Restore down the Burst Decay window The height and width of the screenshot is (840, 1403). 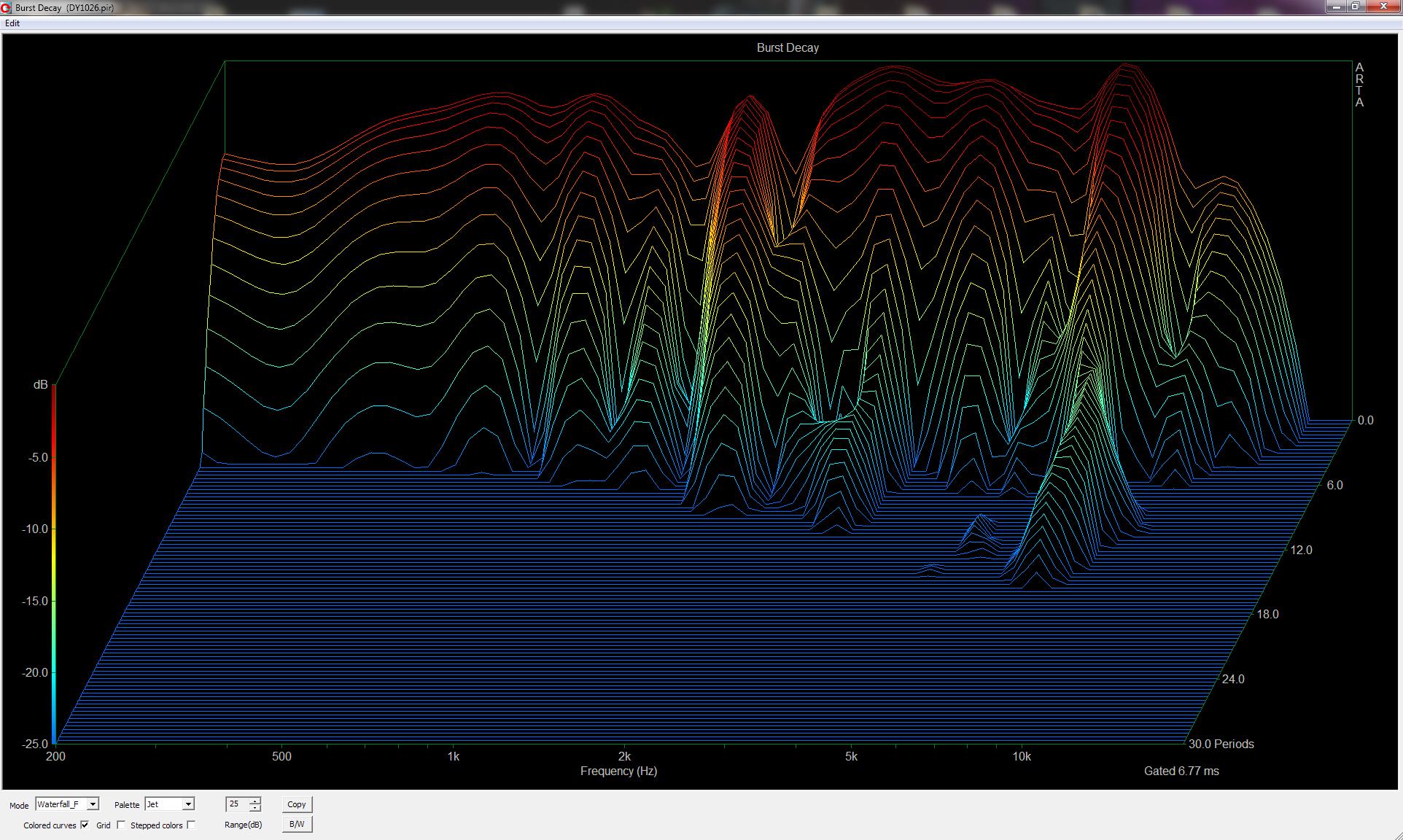pos(1356,7)
